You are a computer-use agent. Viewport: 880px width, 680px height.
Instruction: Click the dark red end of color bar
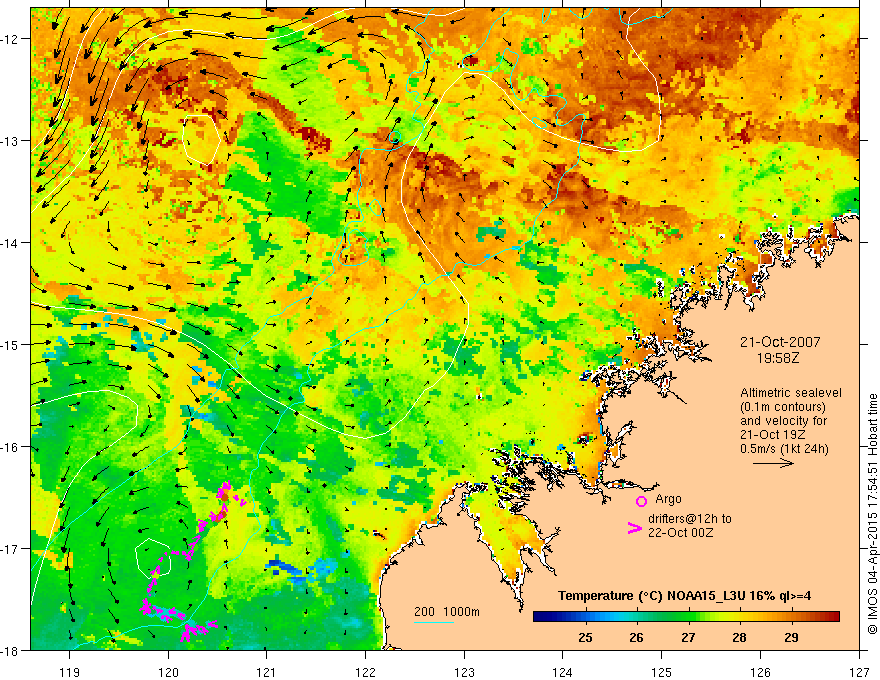[x=832, y=617]
